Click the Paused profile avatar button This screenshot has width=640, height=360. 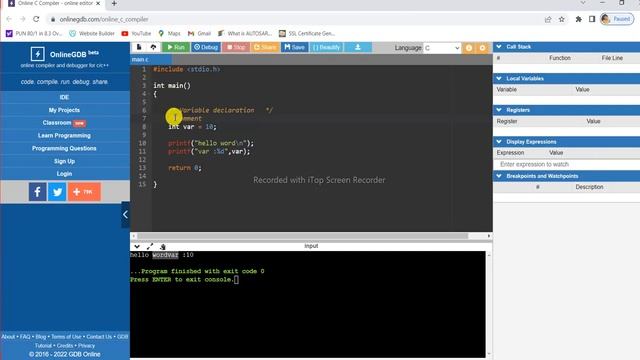click(617, 19)
